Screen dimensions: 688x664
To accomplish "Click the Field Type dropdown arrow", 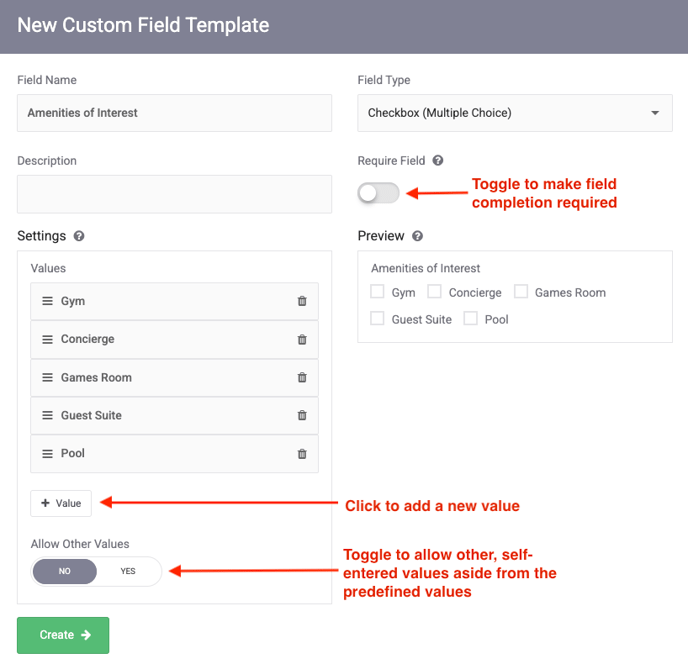I will (655, 113).
